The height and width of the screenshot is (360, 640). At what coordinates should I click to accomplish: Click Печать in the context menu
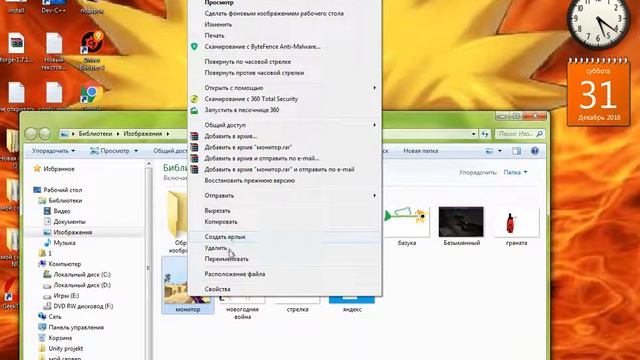214,36
